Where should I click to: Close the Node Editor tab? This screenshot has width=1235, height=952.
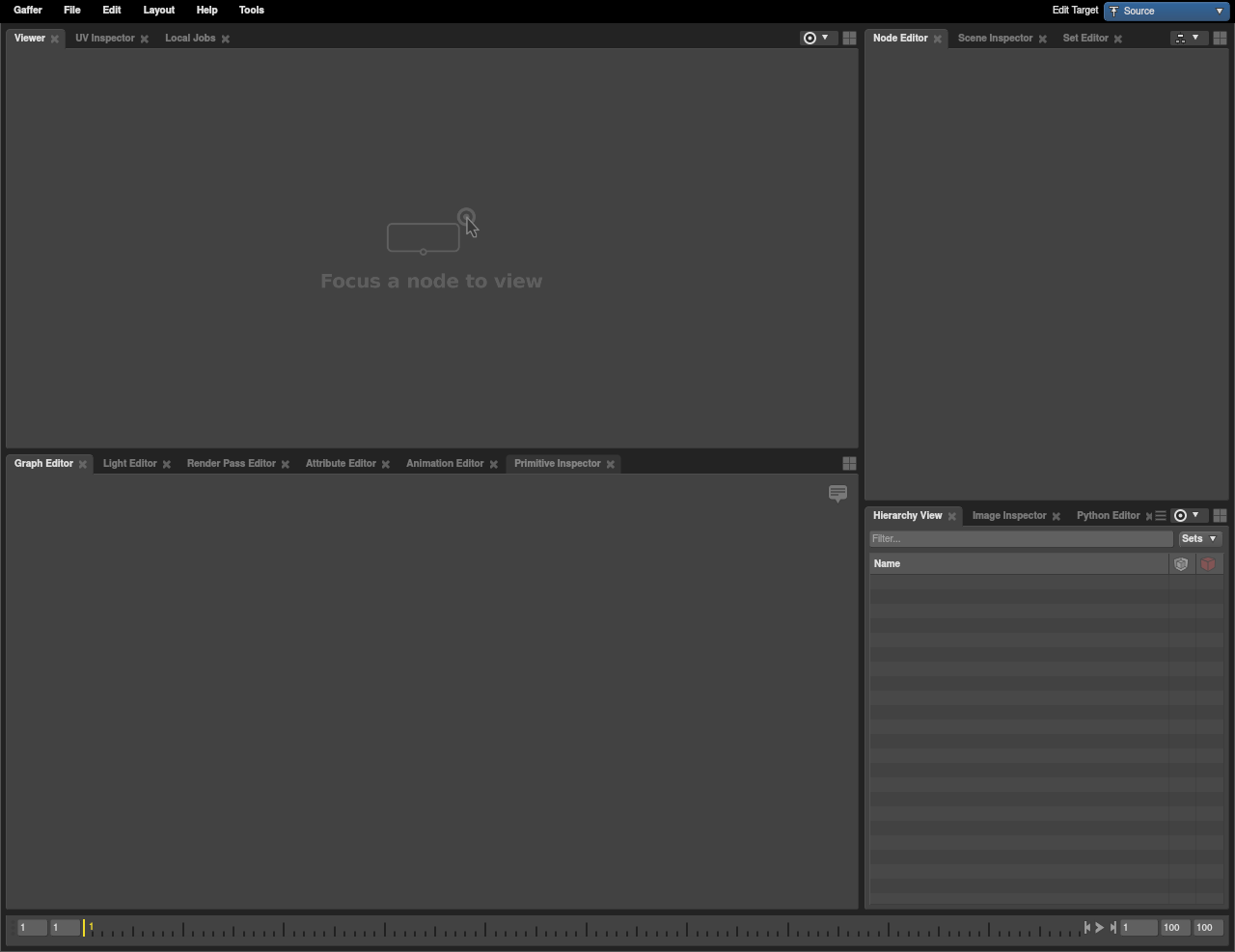point(938,39)
